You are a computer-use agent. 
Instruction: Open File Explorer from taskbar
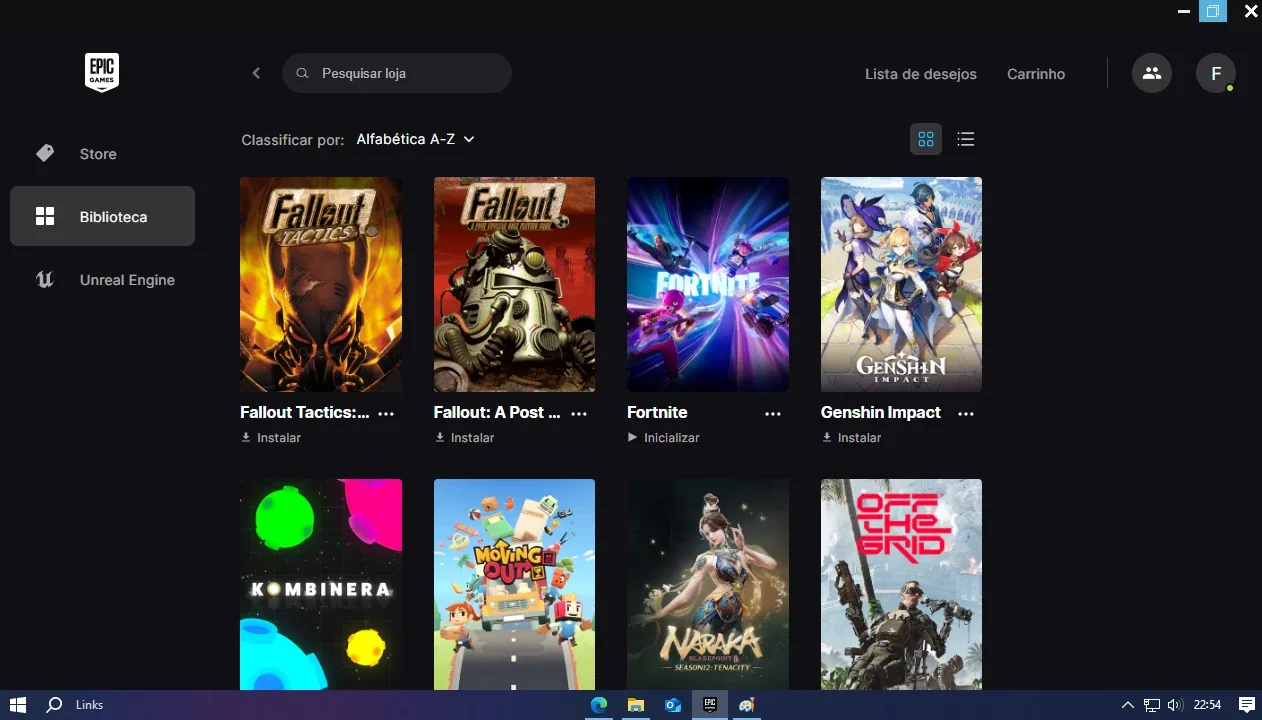[635, 705]
